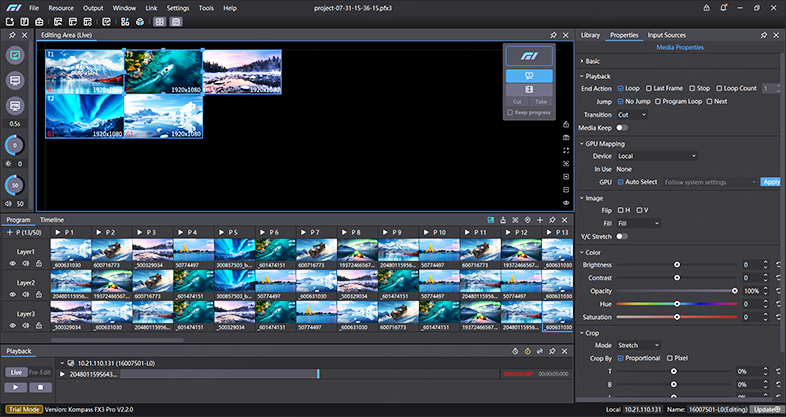
Task: Click the Live button in Playback
Action: (x=14, y=371)
